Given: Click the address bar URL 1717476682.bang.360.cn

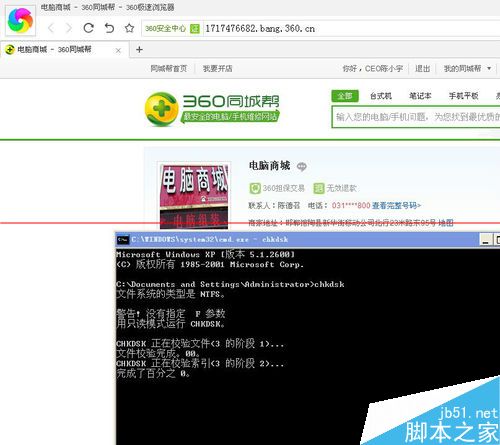Looking at the screenshot, I should (260, 29).
